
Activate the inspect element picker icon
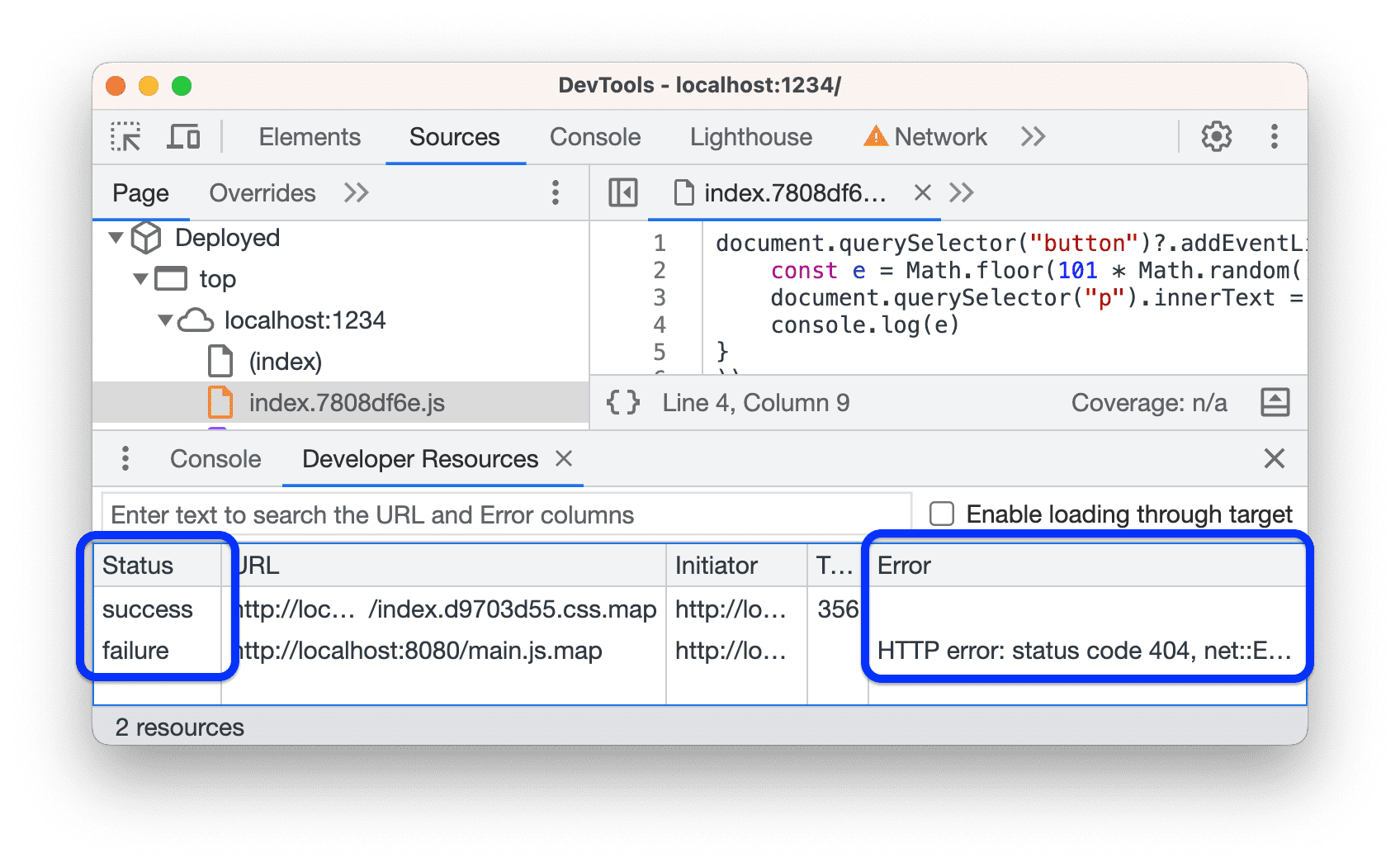126,136
